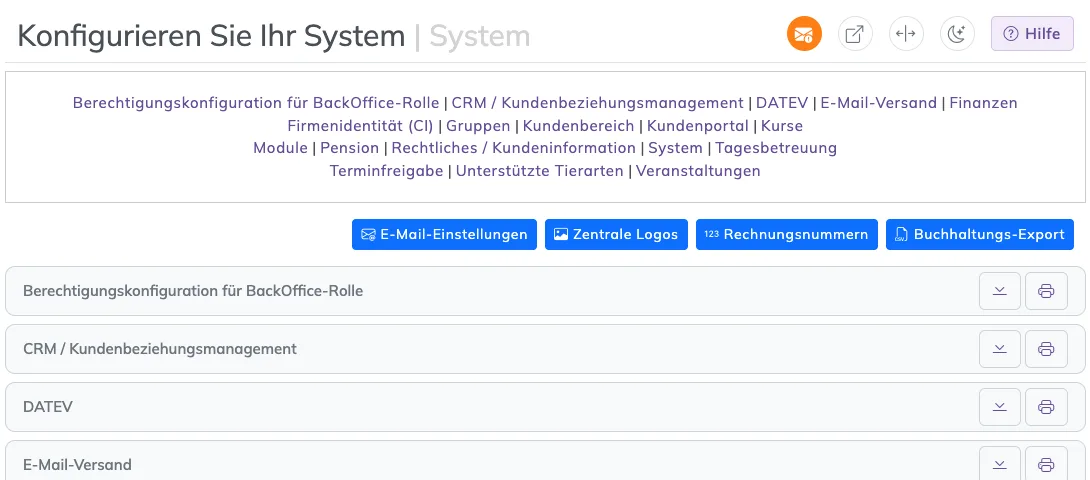Open Zentrale Logos button
The image size is (1090, 480).
pos(616,234)
